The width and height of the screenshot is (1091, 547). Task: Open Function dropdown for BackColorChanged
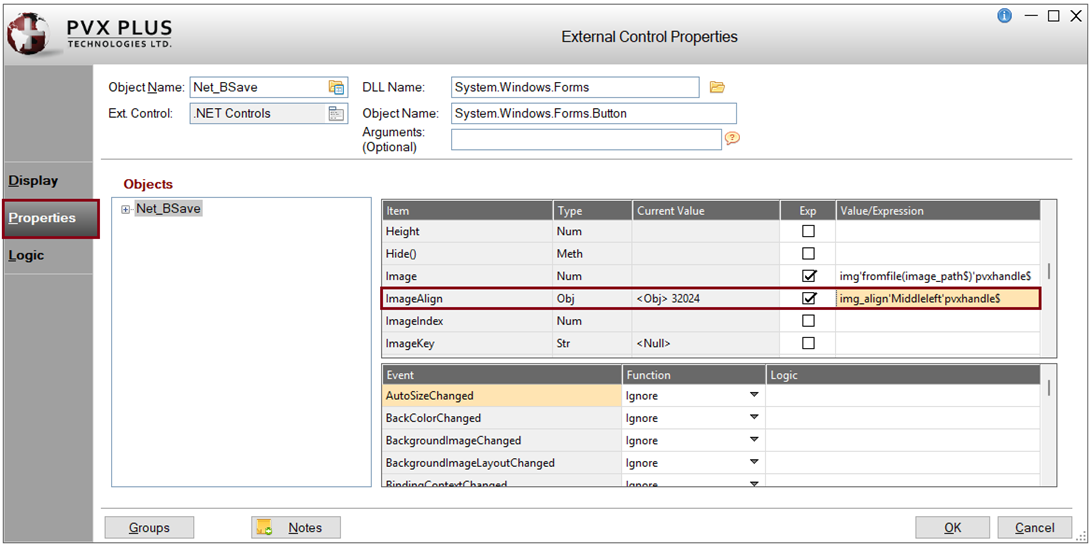click(x=754, y=418)
